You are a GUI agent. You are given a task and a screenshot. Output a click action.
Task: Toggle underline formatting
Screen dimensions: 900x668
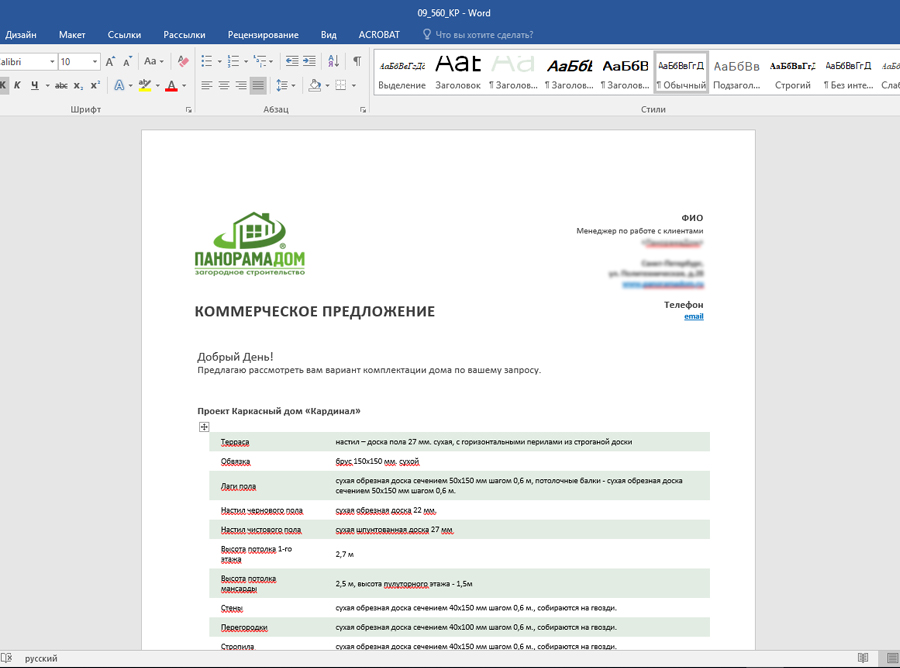pyautogui.click(x=35, y=86)
